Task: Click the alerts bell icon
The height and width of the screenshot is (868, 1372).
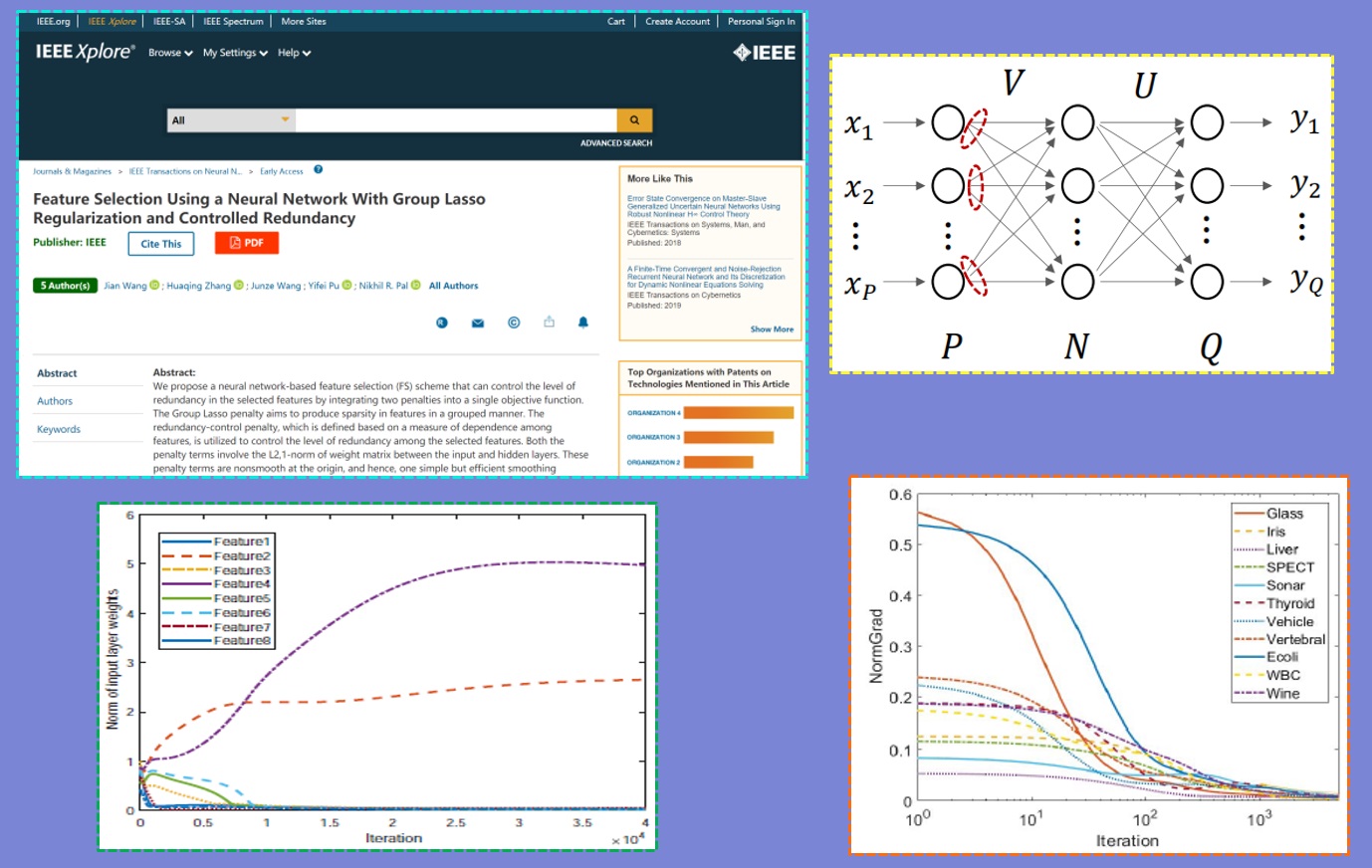Action: click(583, 322)
